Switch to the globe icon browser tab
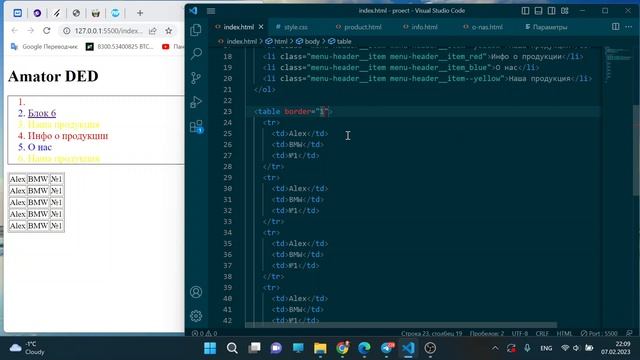The width and height of the screenshot is (640, 360). pyautogui.click(x=76, y=13)
